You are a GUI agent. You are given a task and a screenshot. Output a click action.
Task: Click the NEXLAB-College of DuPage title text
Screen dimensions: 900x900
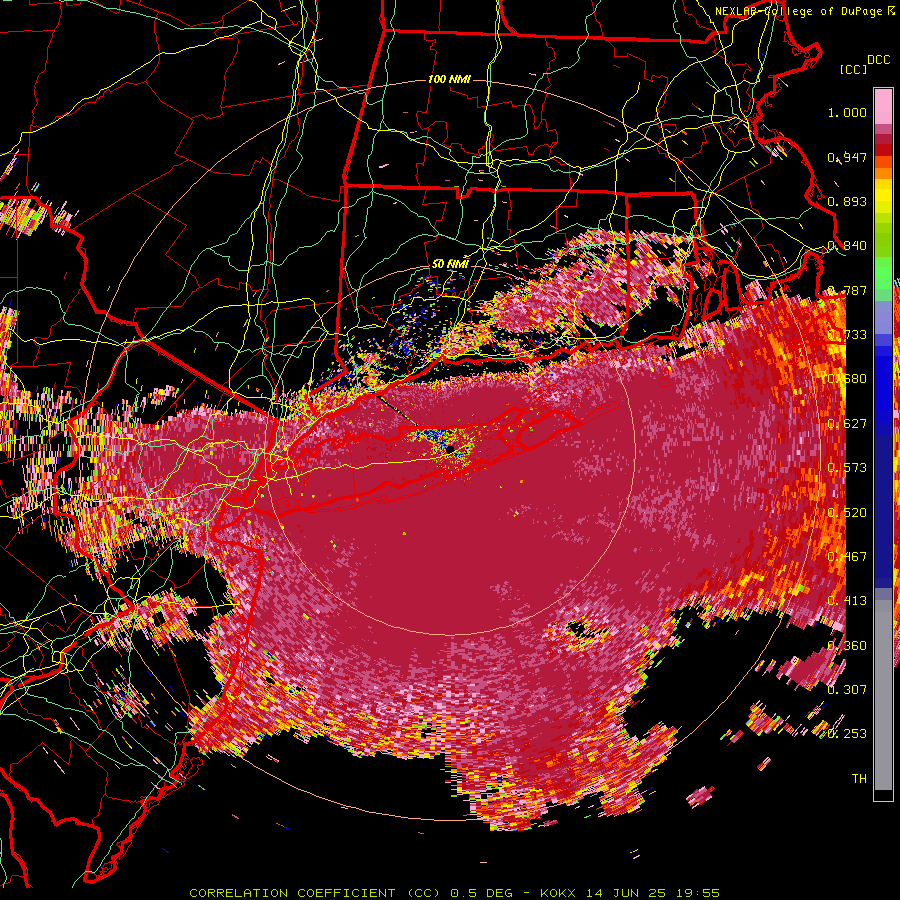coord(800,11)
